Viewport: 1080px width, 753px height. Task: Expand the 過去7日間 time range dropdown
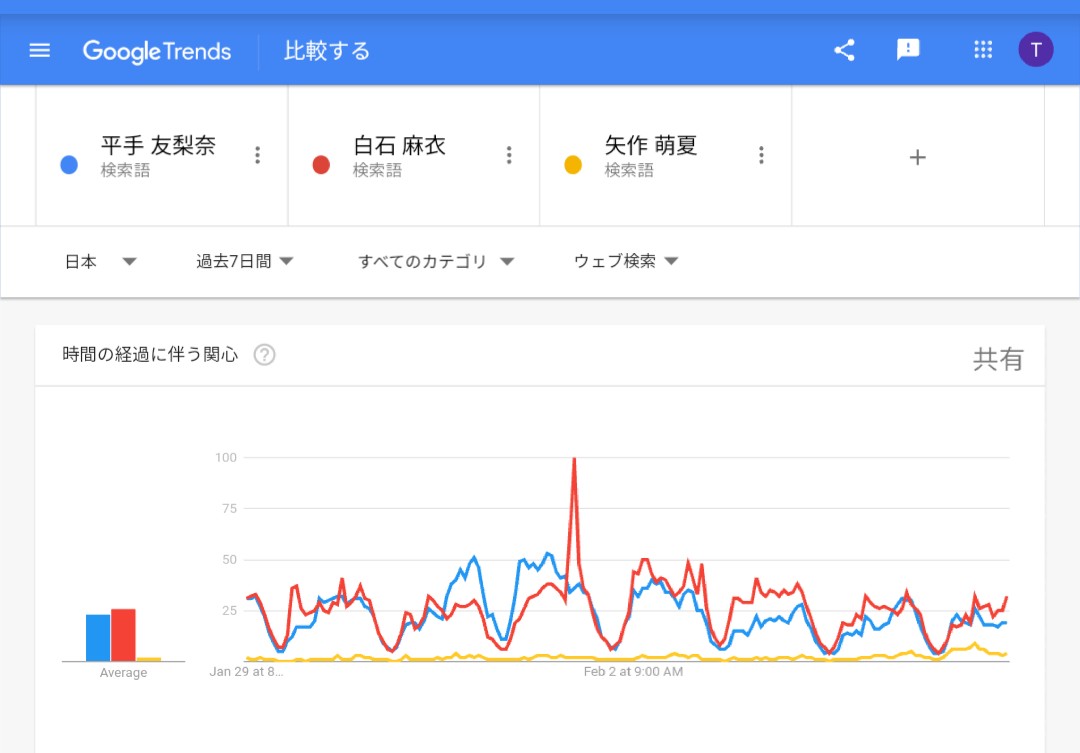pos(245,262)
